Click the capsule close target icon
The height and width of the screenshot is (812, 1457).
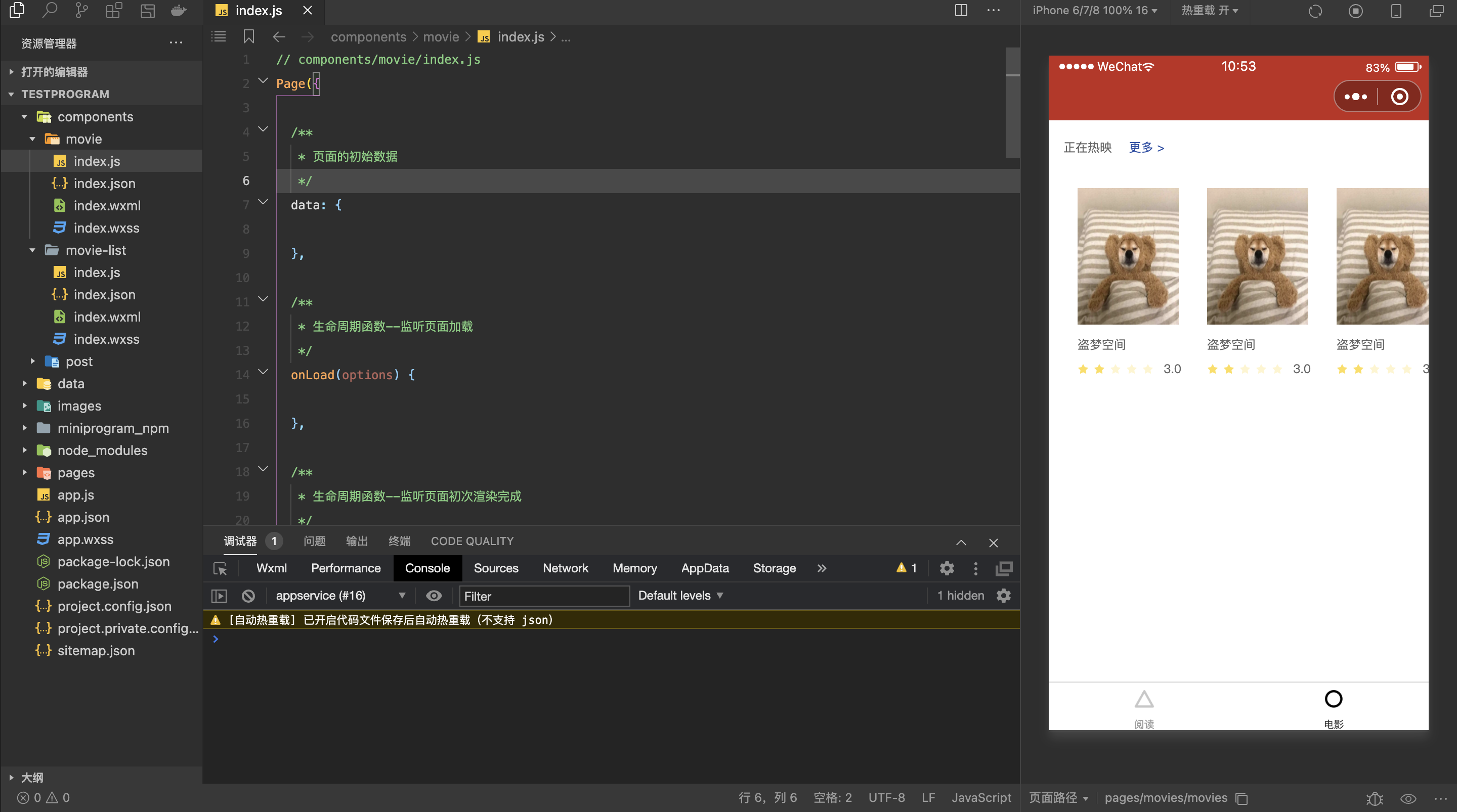coord(1399,97)
